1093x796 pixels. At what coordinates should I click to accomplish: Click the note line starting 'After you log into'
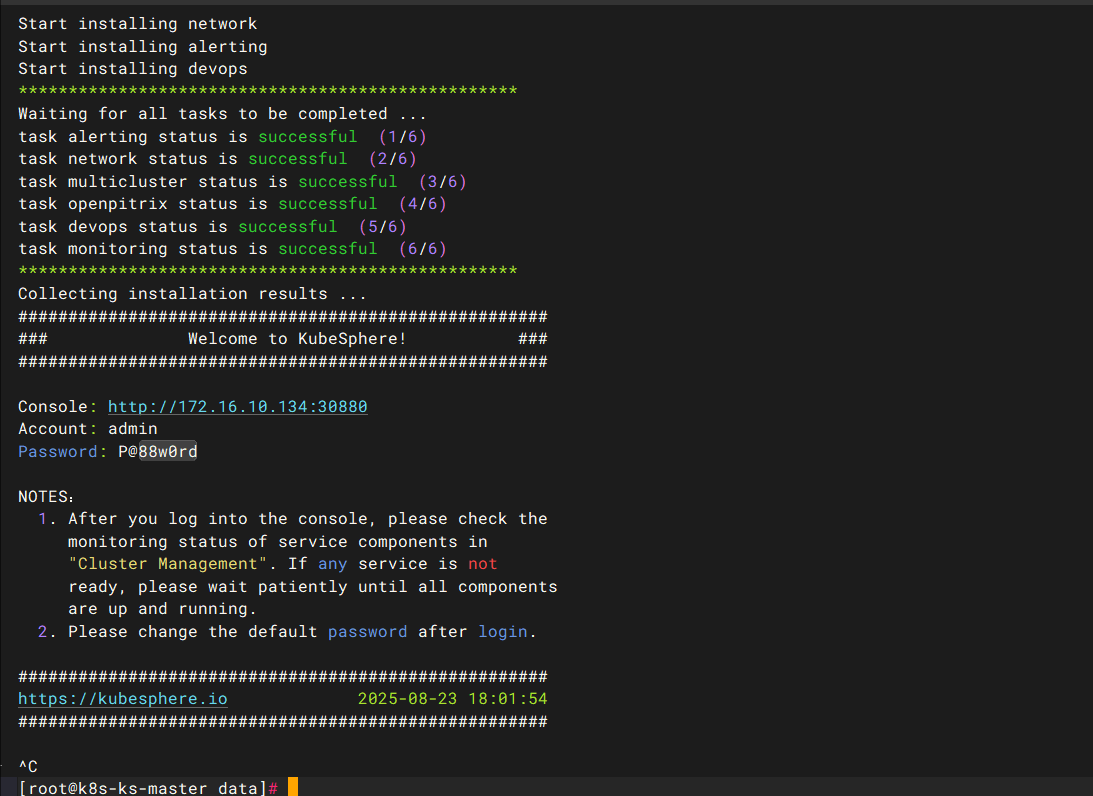click(307, 519)
